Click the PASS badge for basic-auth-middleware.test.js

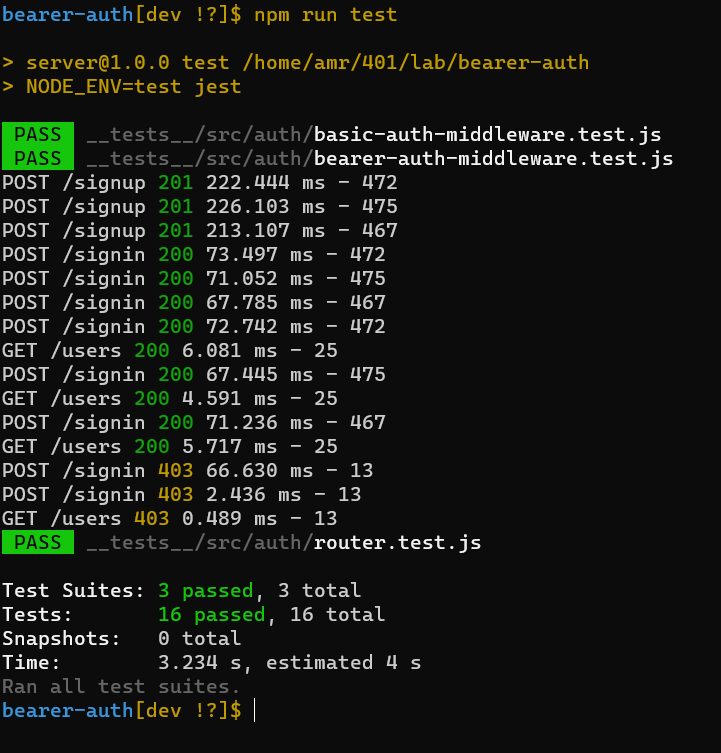[38, 134]
